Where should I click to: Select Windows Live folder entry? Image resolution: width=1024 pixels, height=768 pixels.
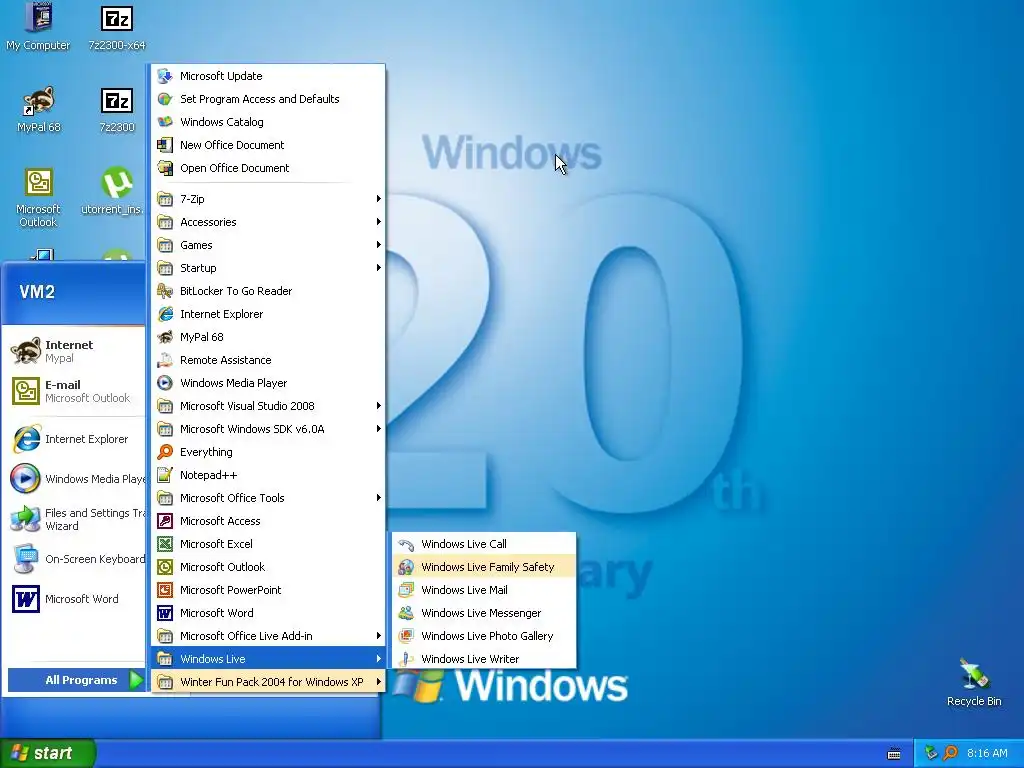268,659
